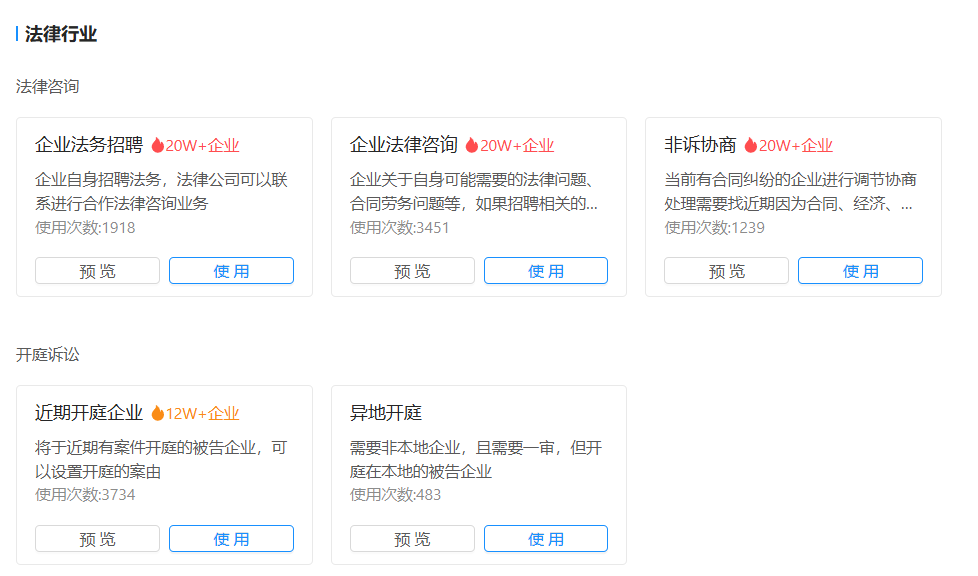978x576 pixels.
Task: Click the flame icon beside 企业法务招聘
Action: click(158, 145)
